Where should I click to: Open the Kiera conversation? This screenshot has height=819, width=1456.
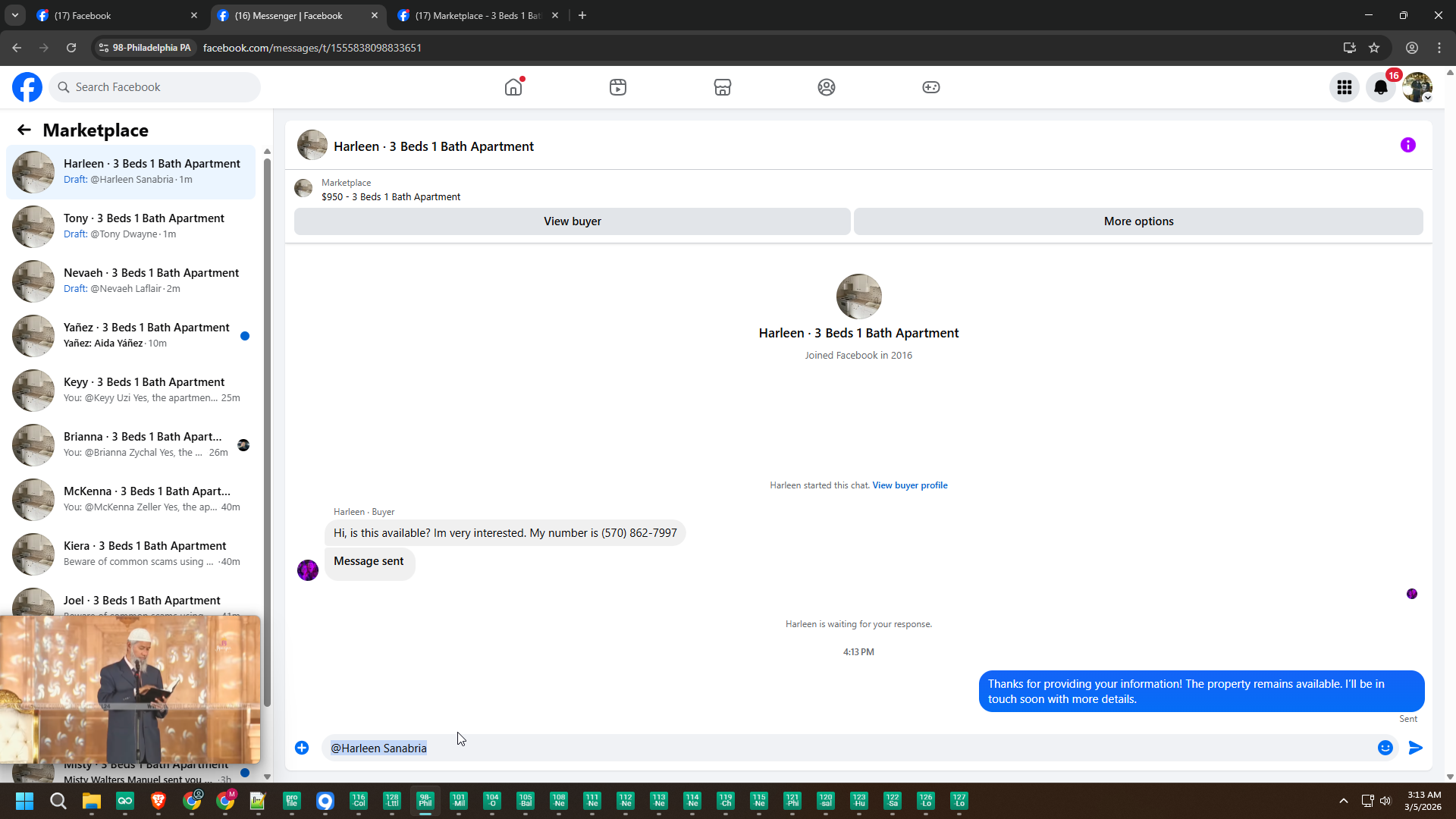coord(130,554)
